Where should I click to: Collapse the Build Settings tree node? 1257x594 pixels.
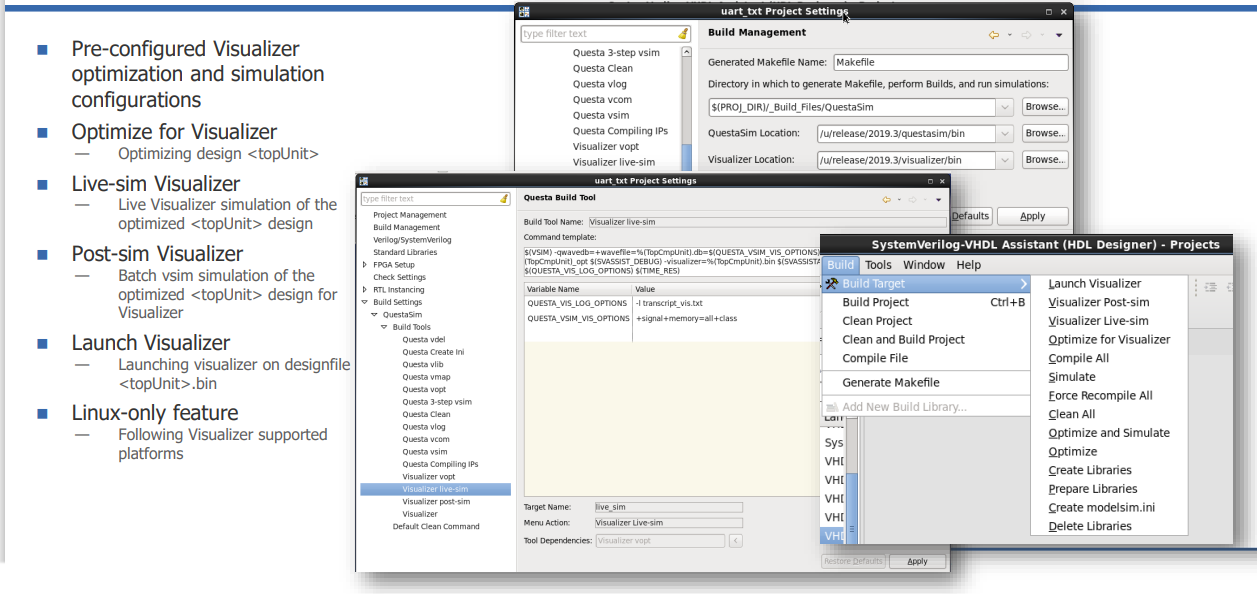[365, 302]
